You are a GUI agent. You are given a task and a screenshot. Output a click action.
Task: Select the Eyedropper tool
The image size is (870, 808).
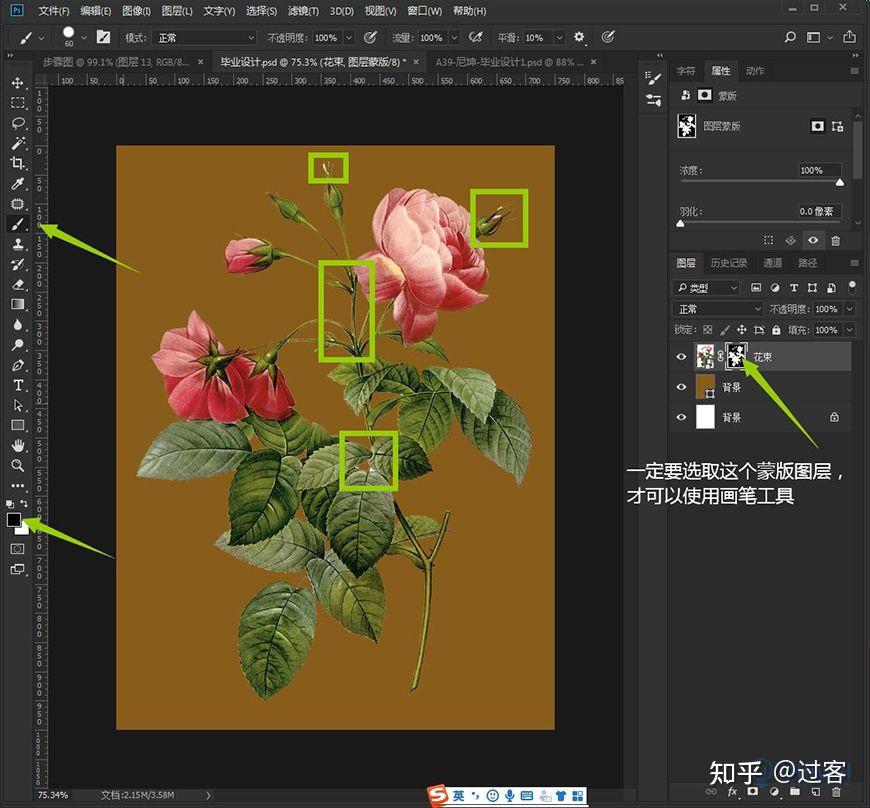[17, 183]
